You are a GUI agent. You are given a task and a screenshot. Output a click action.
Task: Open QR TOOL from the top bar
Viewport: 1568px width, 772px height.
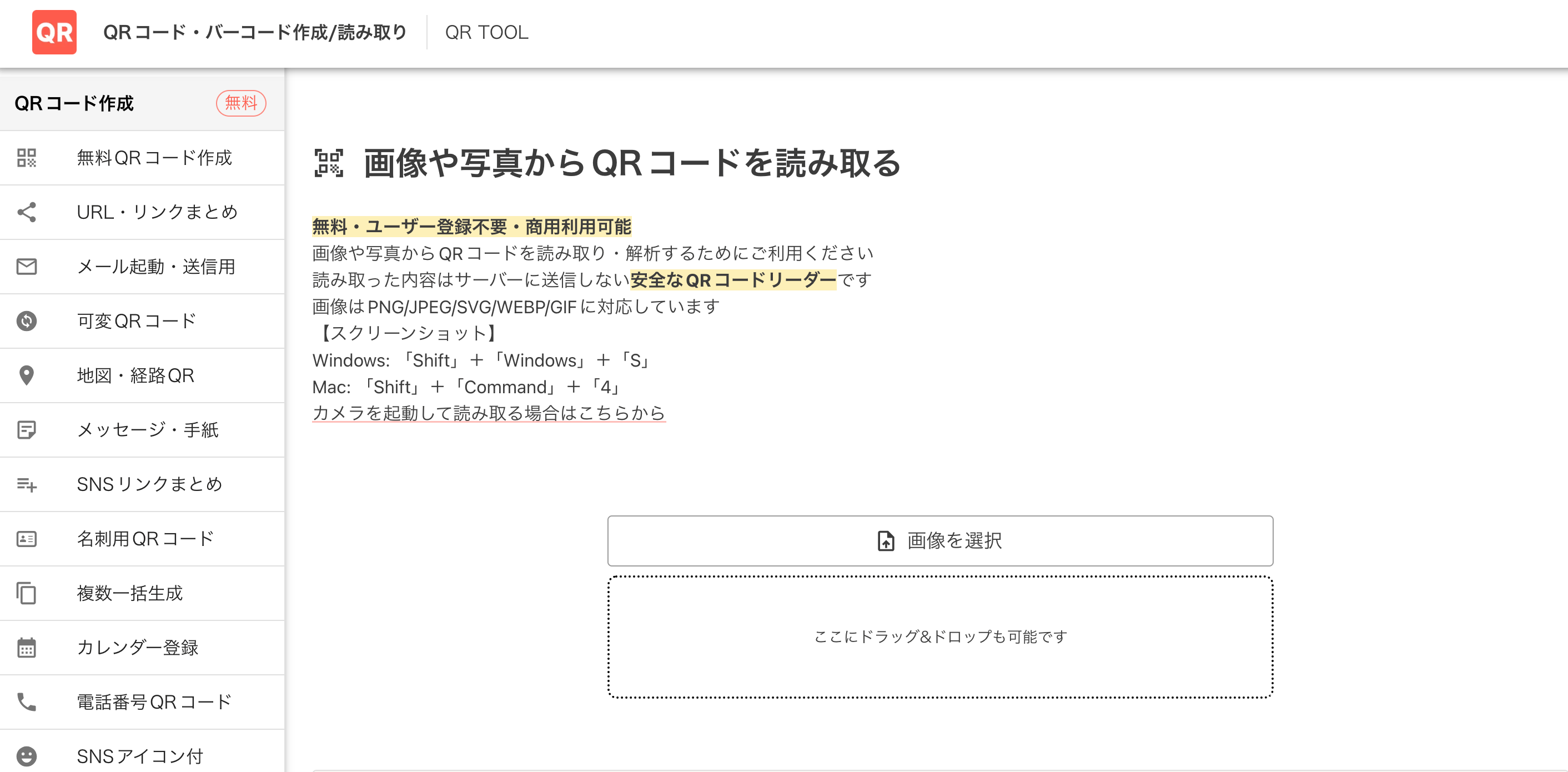[487, 32]
